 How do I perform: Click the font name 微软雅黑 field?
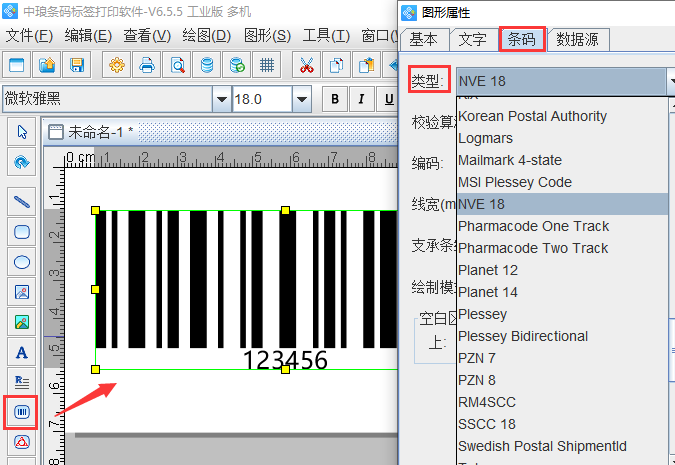(x=108, y=99)
